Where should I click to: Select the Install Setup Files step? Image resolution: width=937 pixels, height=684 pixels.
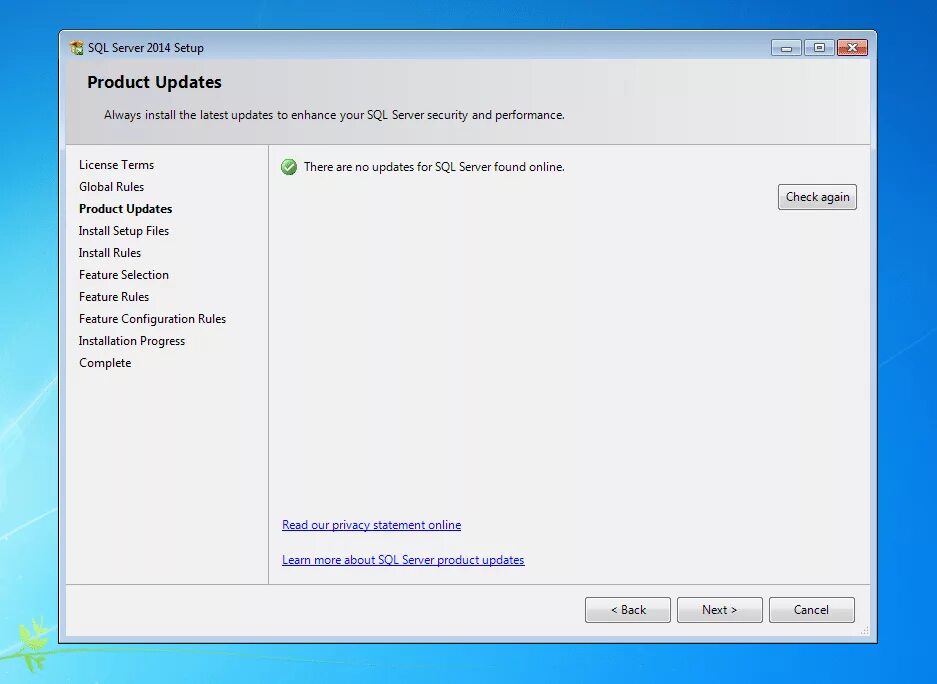124,231
